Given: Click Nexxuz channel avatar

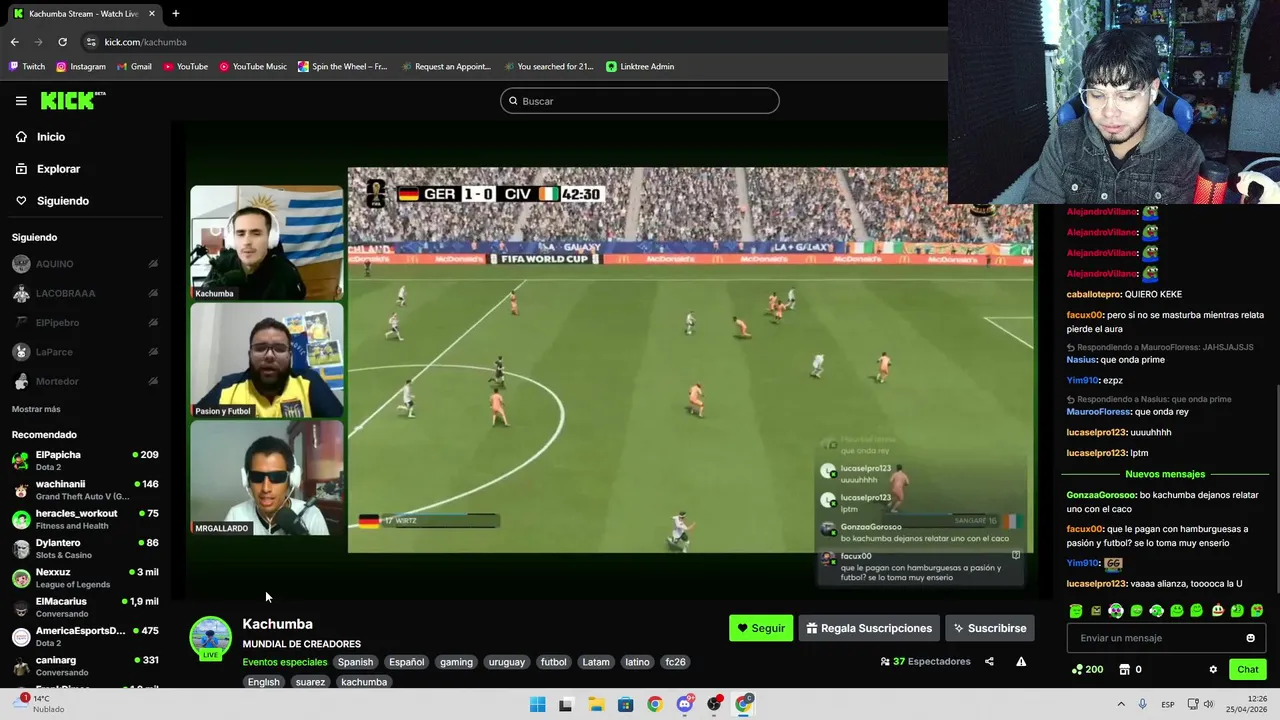Looking at the screenshot, I should coord(21,578).
